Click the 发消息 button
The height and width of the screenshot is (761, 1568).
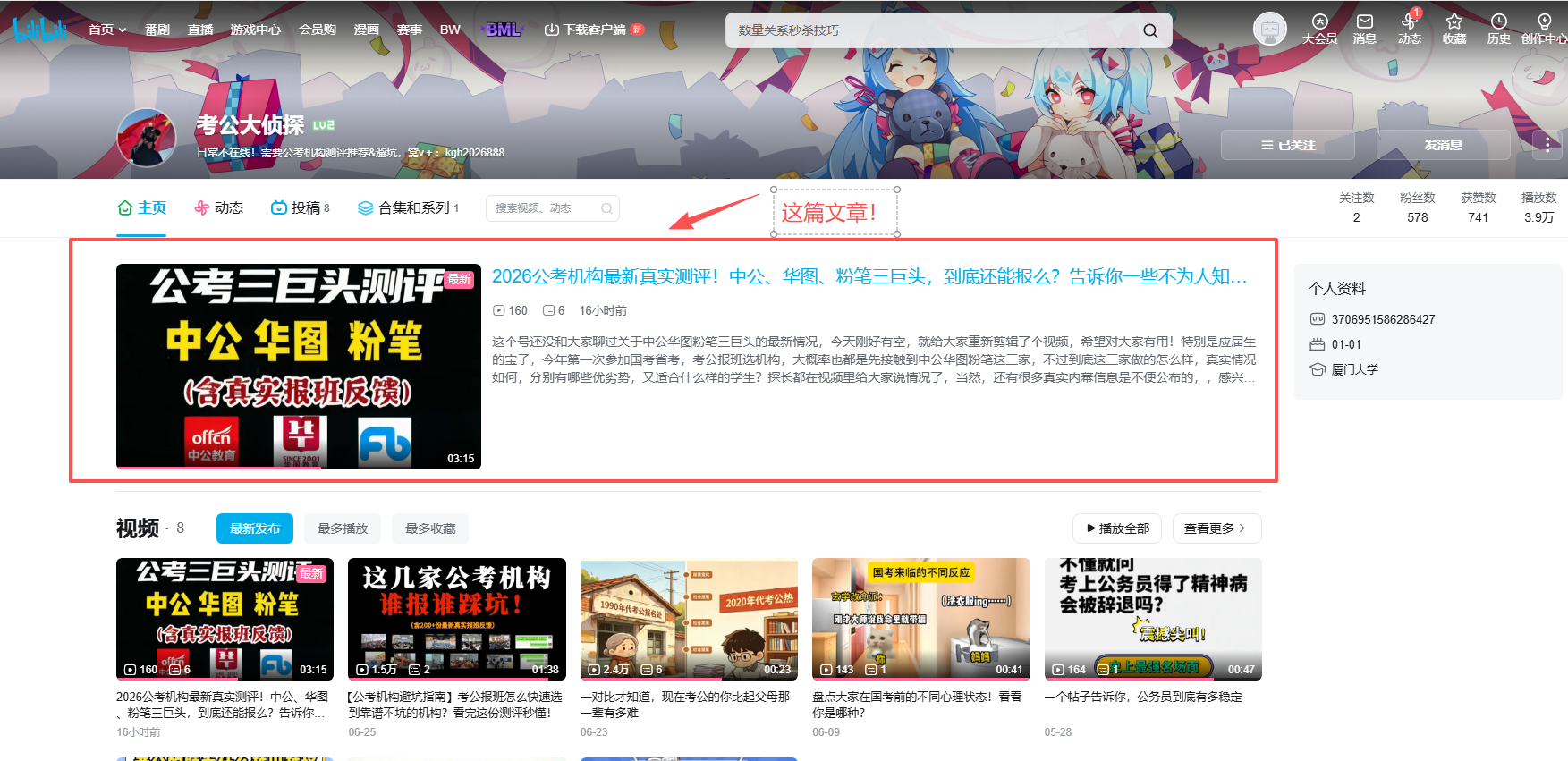click(1444, 145)
